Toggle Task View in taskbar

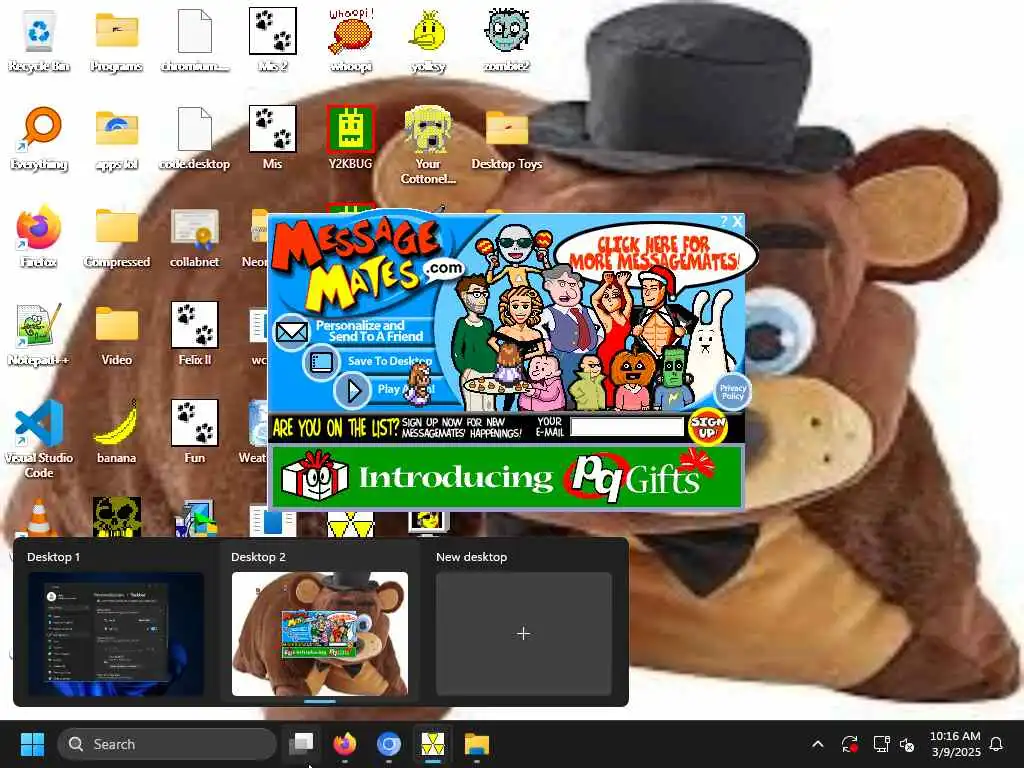coord(301,744)
